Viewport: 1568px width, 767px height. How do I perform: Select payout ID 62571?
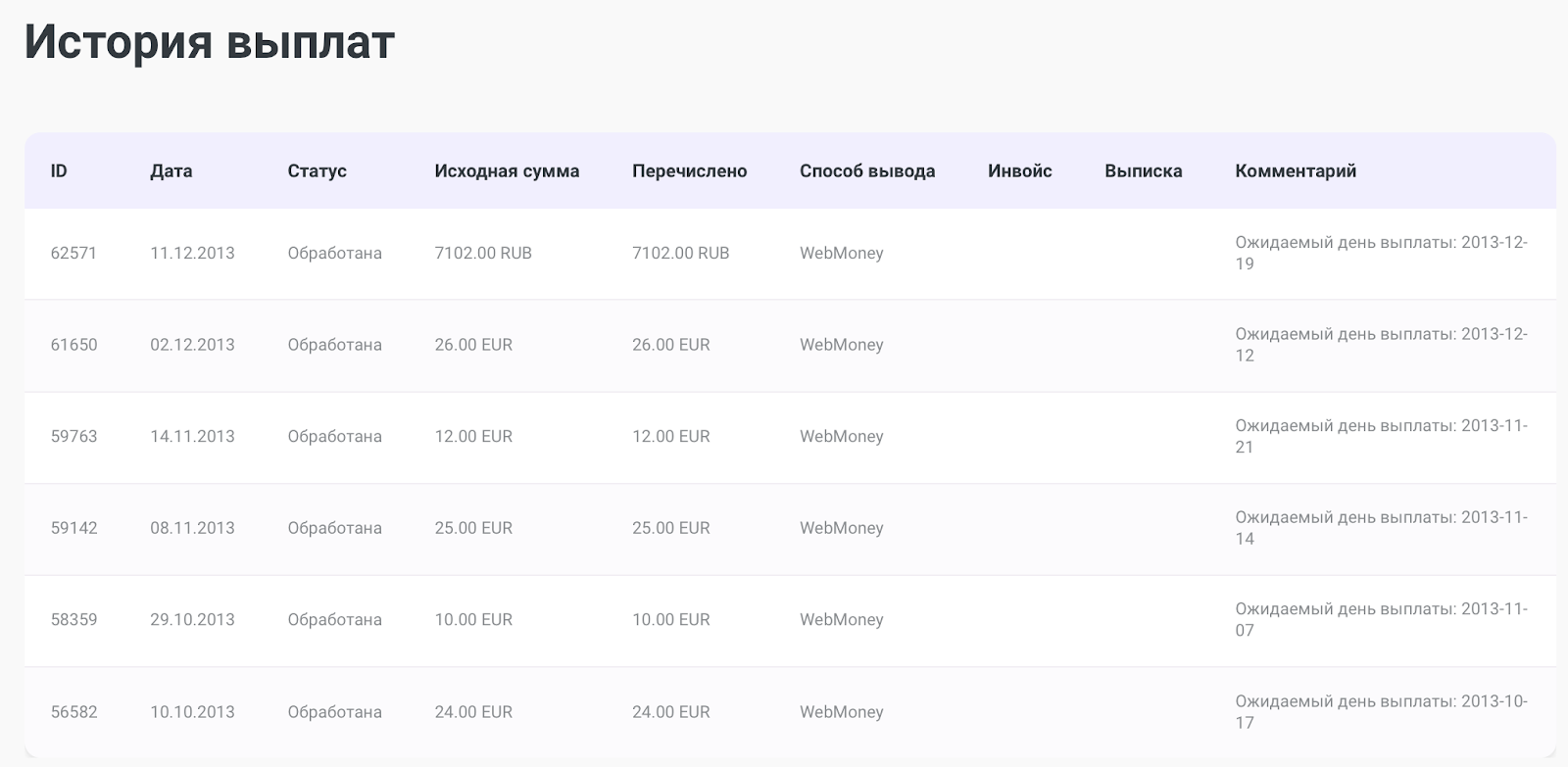[x=73, y=253]
